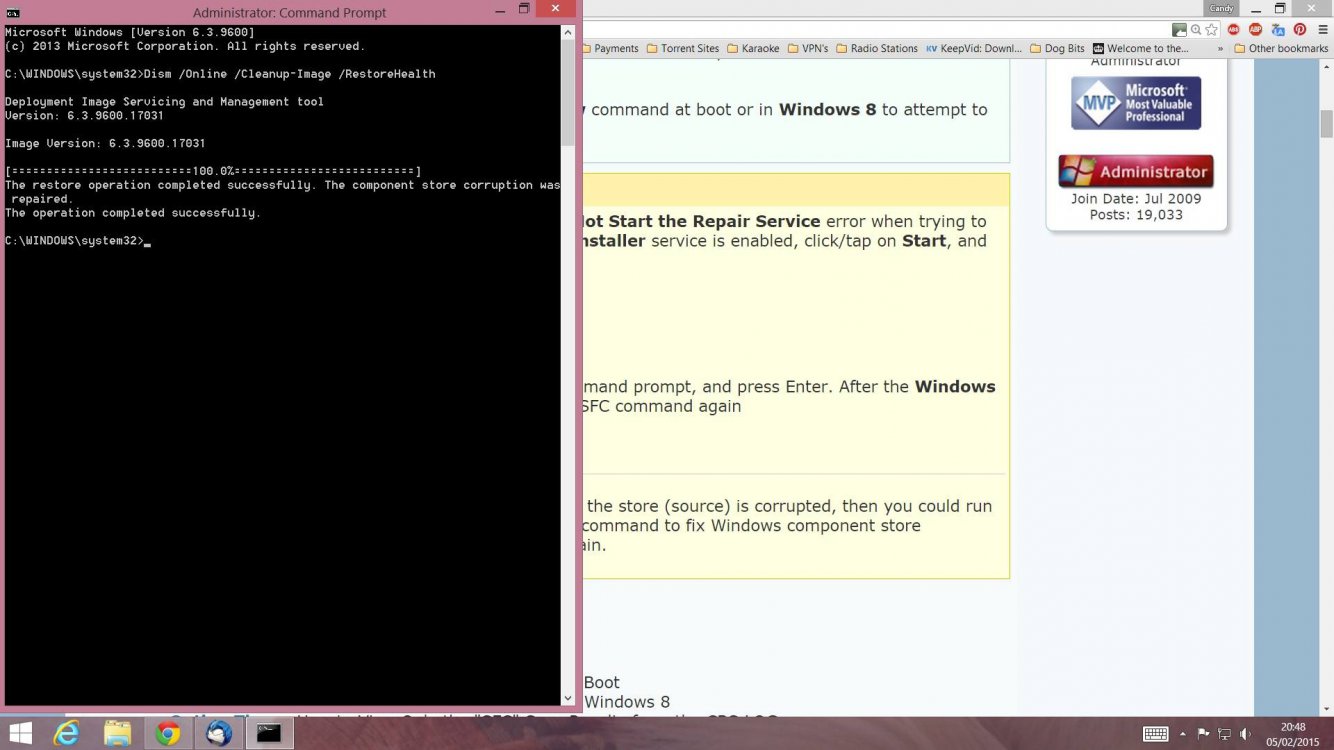Image resolution: width=1334 pixels, height=750 pixels.
Task: Minimize the Chrome window
Action: pyautogui.click(x=1256, y=9)
